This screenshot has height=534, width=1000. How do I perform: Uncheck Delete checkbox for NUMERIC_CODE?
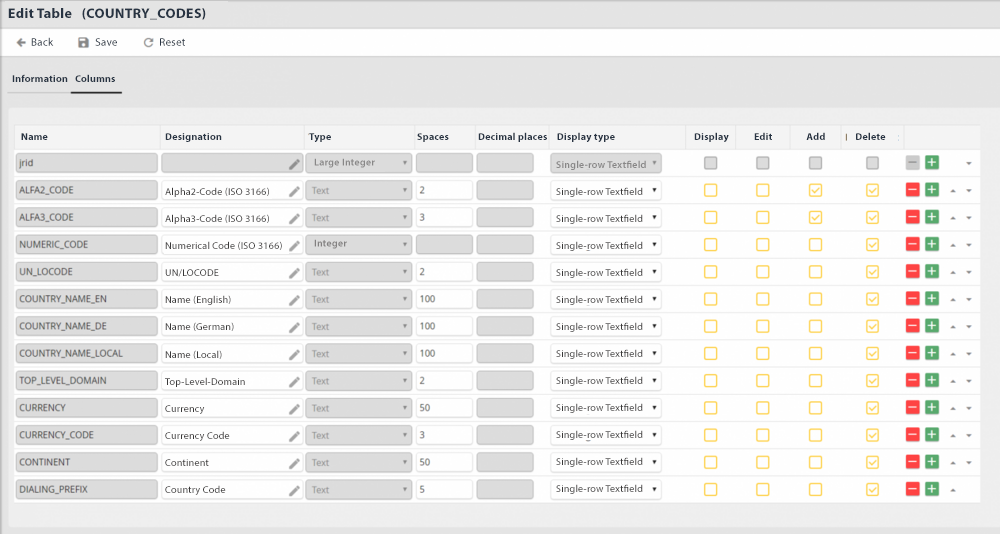[872, 244]
